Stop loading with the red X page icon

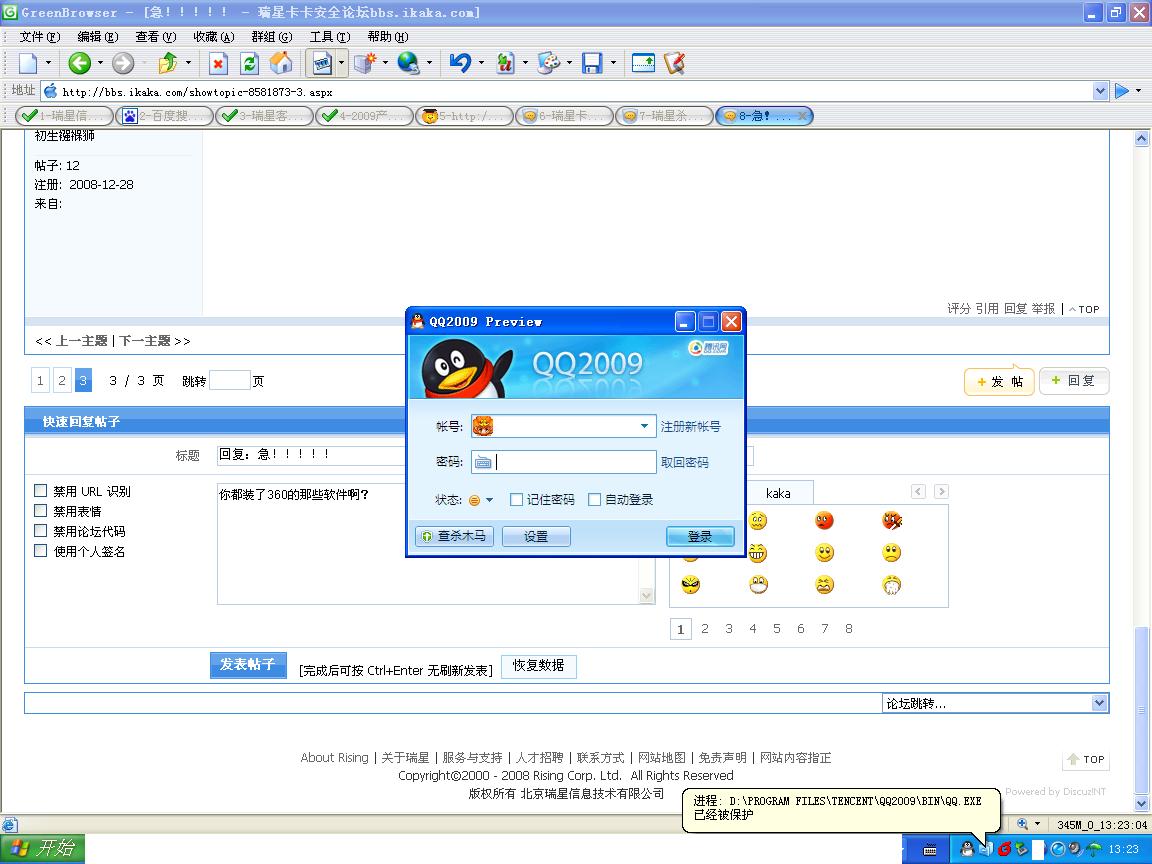(x=218, y=64)
